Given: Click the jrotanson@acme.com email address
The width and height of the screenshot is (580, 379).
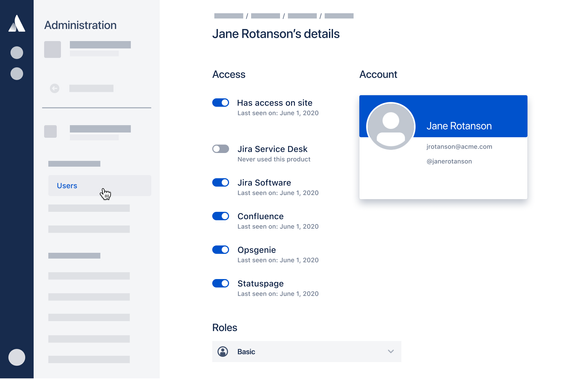Looking at the screenshot, I should [x=459, y=146].
